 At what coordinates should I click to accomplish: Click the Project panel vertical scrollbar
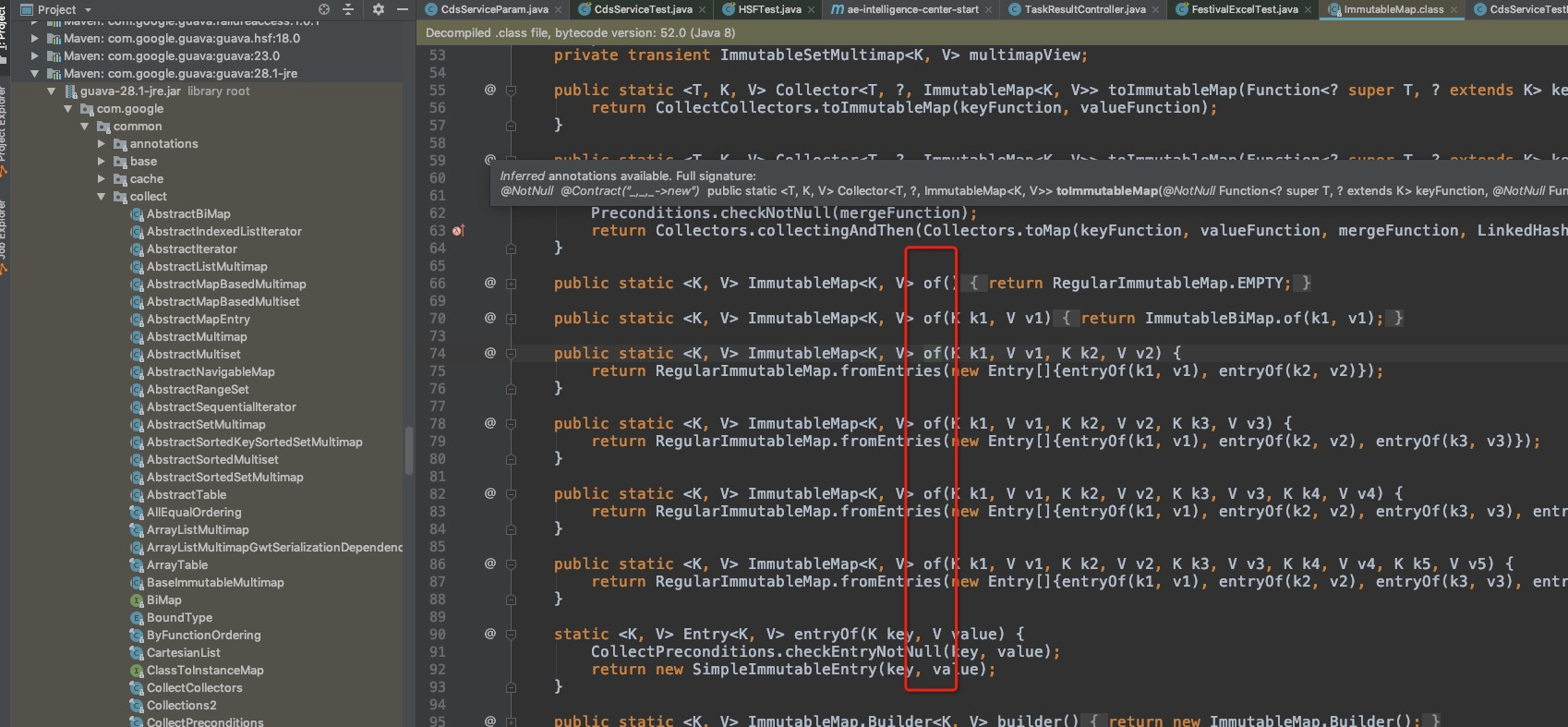click(x=409, y=451)
